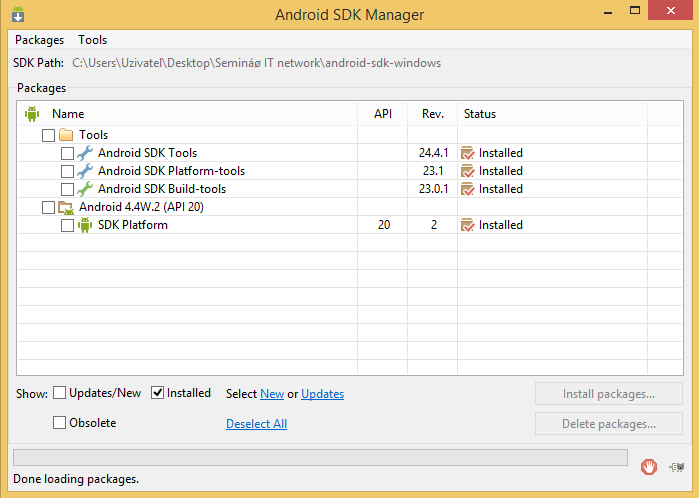Screen dimensions: 699x498
Task: Check the SDK Platform checkbox
Action: click(x=67, y=225)
